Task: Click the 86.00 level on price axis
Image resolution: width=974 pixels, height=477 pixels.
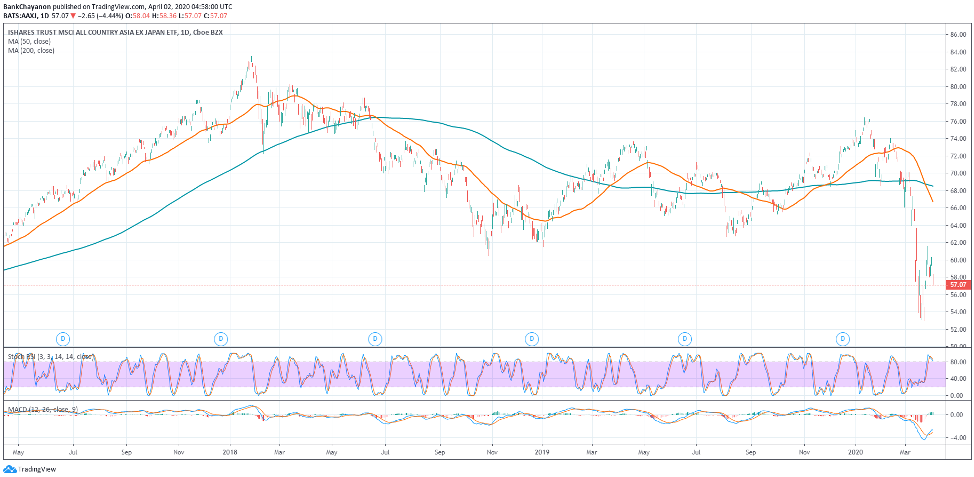Action: coord(957,35)
